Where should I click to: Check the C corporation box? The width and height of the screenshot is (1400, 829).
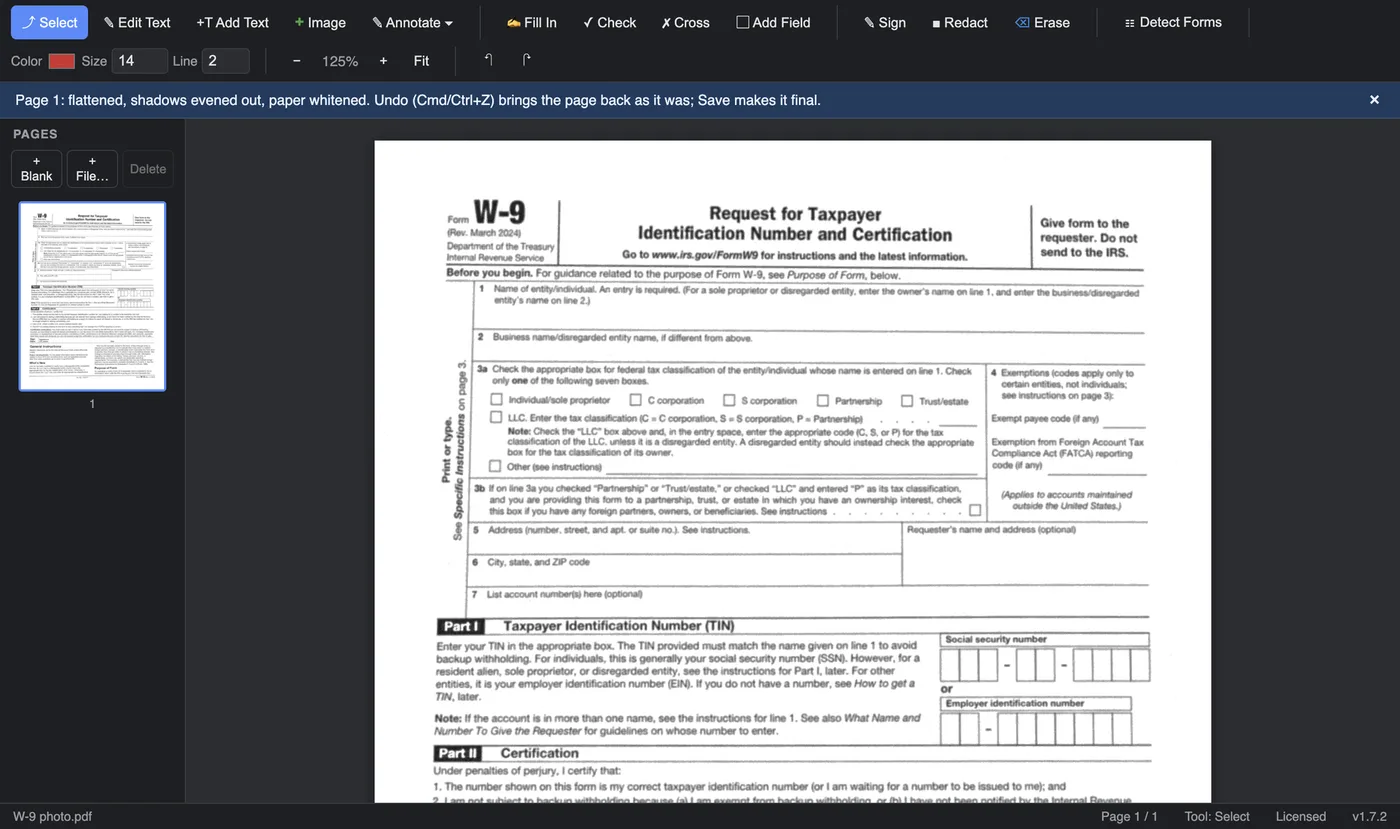click(x=635, y=400)
